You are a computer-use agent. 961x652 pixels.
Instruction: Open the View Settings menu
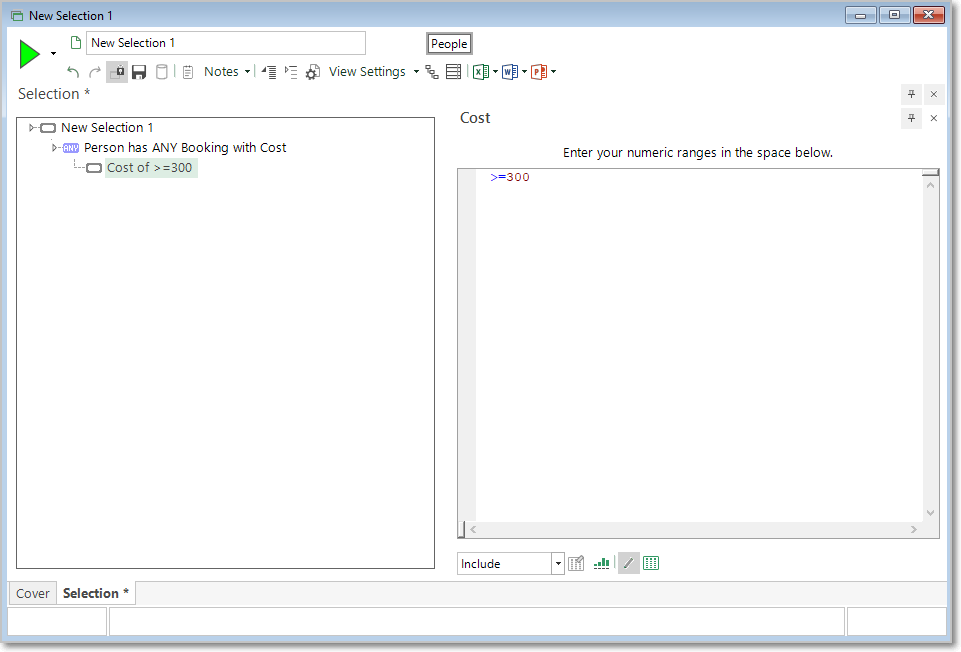point(367,72)
